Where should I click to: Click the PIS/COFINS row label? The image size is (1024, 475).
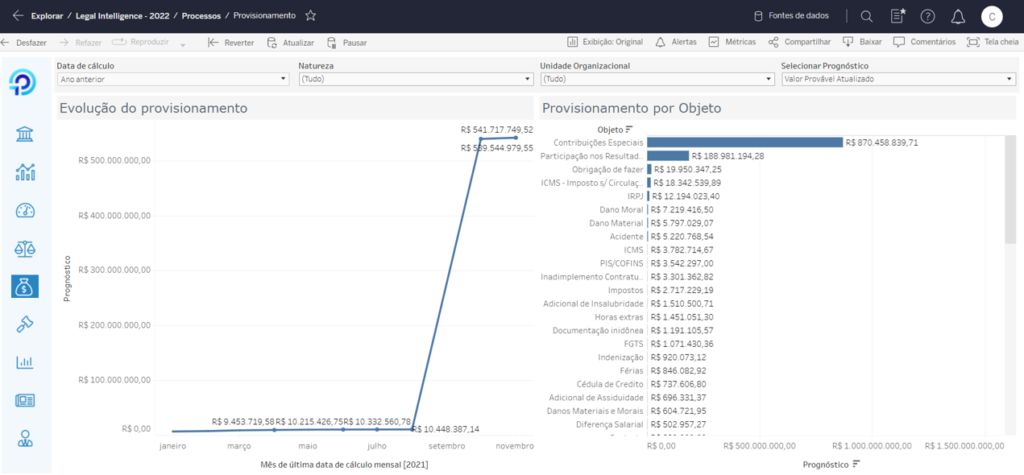click(622, 263)
